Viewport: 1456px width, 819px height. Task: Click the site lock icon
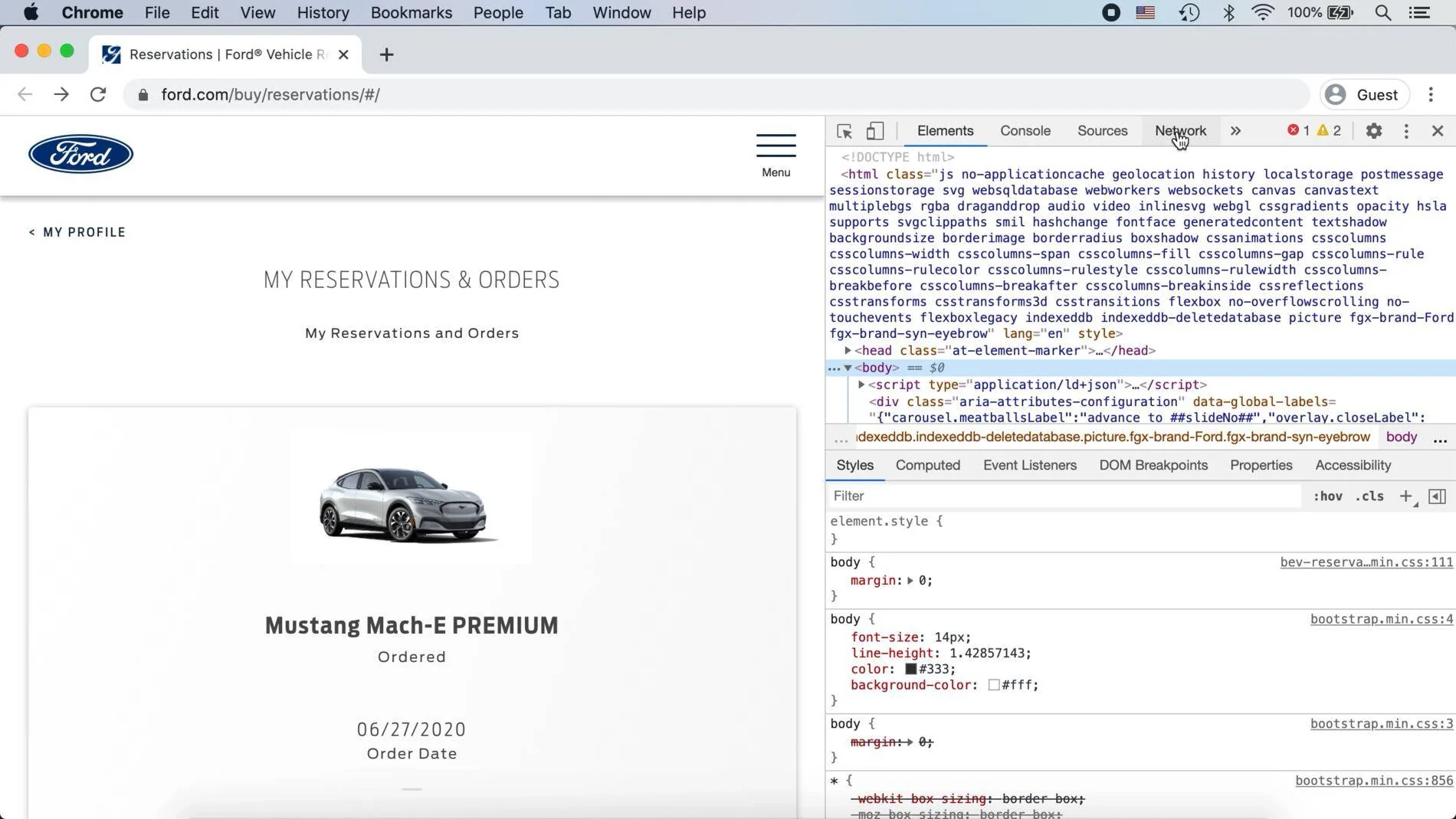(143, 94)
